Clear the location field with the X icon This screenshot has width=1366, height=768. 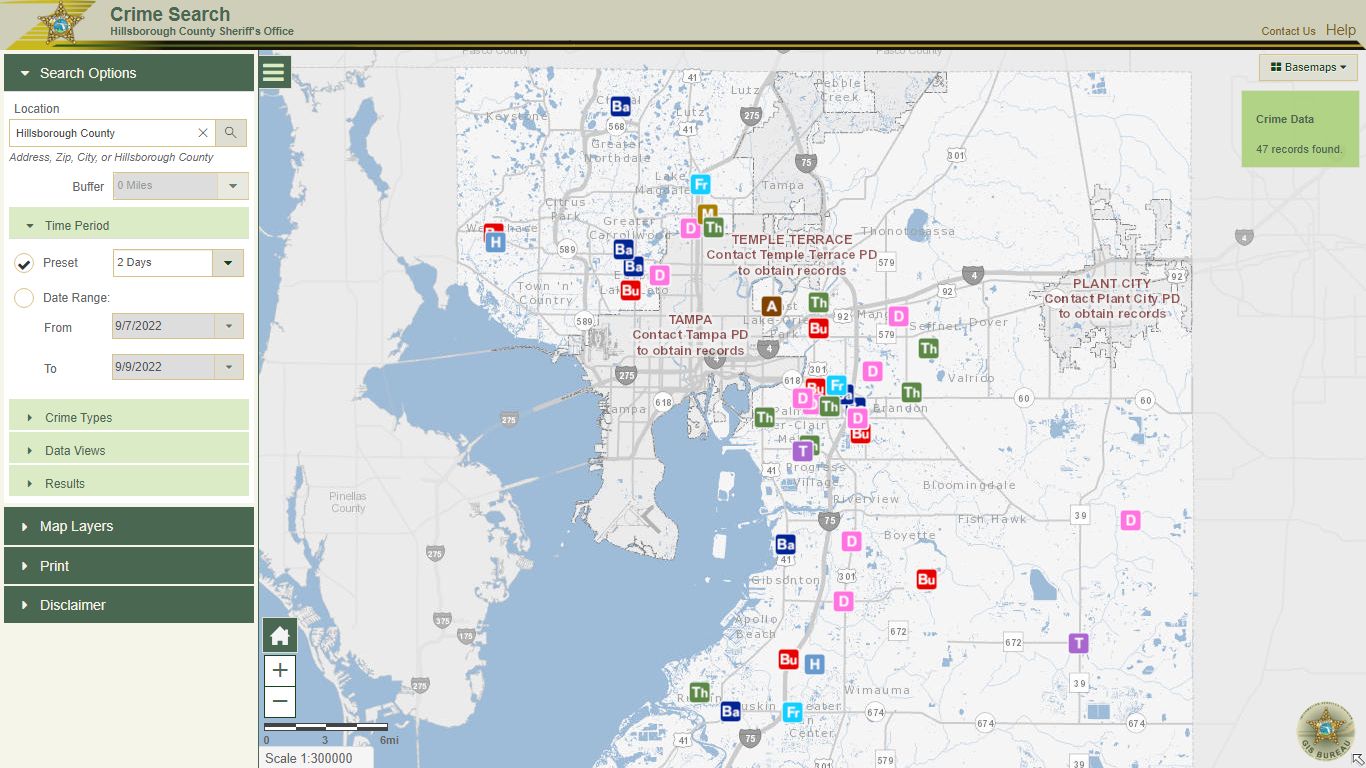pyautogui.click(x=203, y=133)
